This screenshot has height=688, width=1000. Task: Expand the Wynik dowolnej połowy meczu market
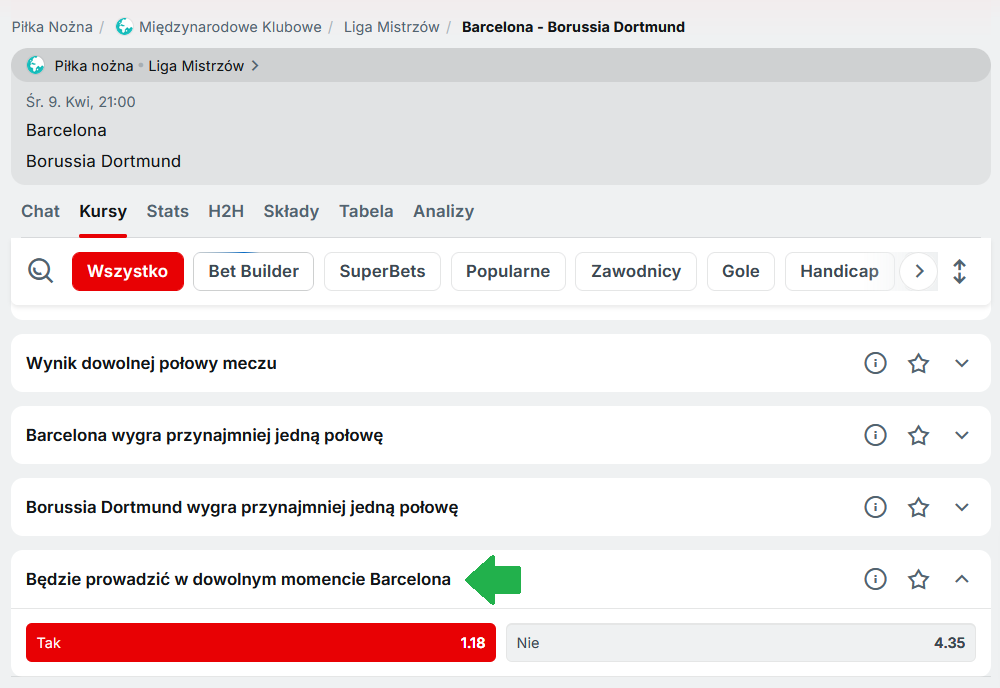pos(962,363)
